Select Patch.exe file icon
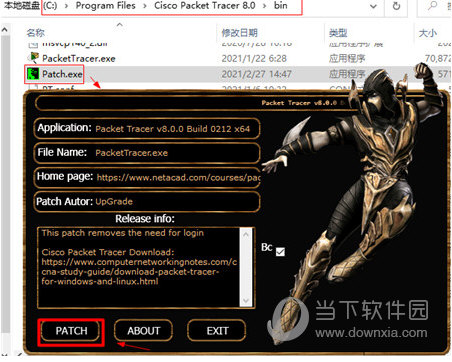 click(33, 74)
